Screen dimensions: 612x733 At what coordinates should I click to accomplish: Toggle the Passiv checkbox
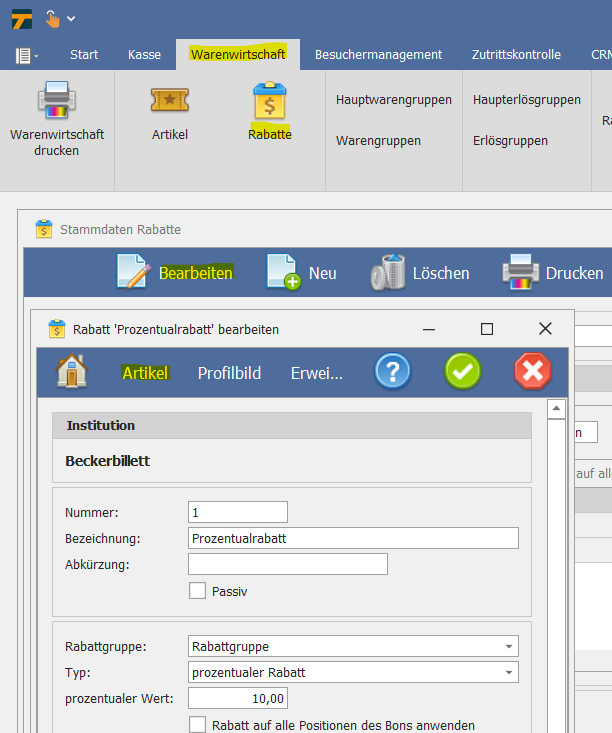point(197,590)
